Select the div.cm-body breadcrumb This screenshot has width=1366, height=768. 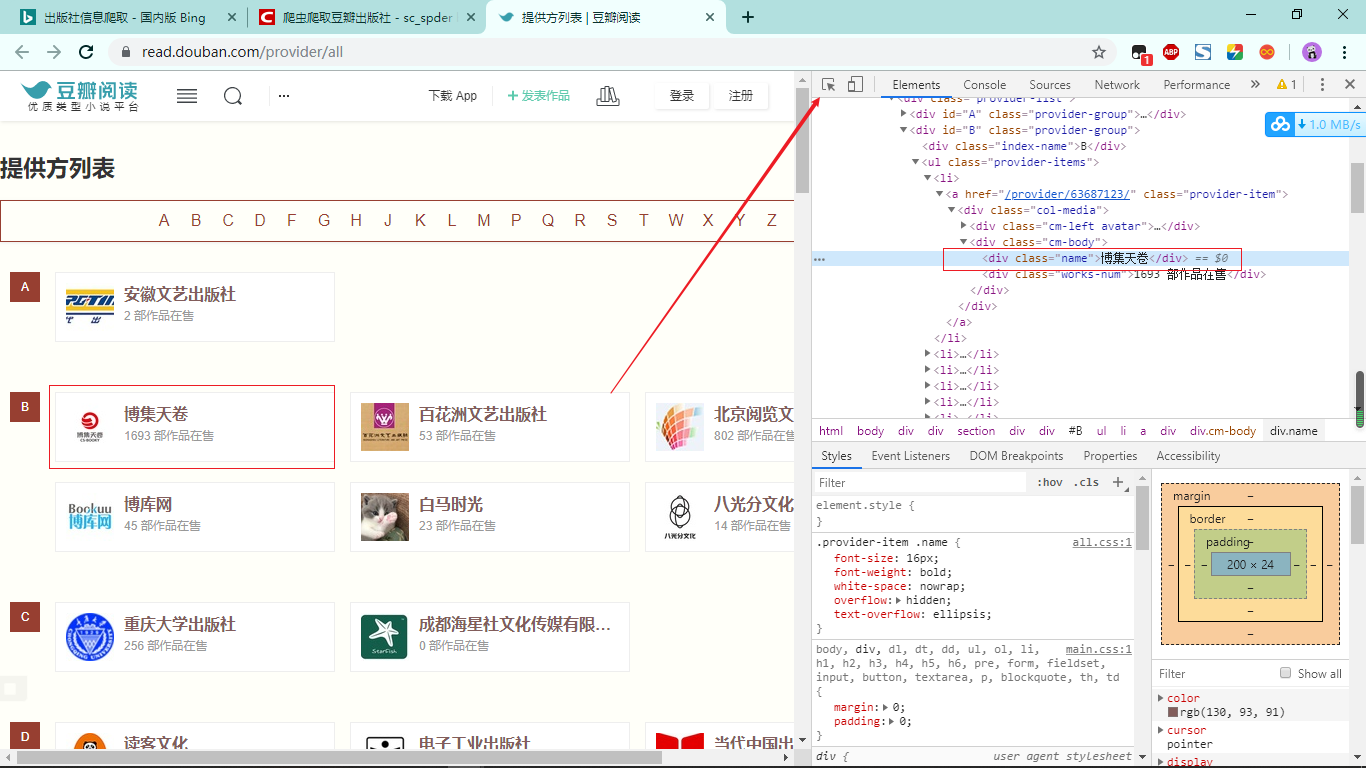point(1222,431)
